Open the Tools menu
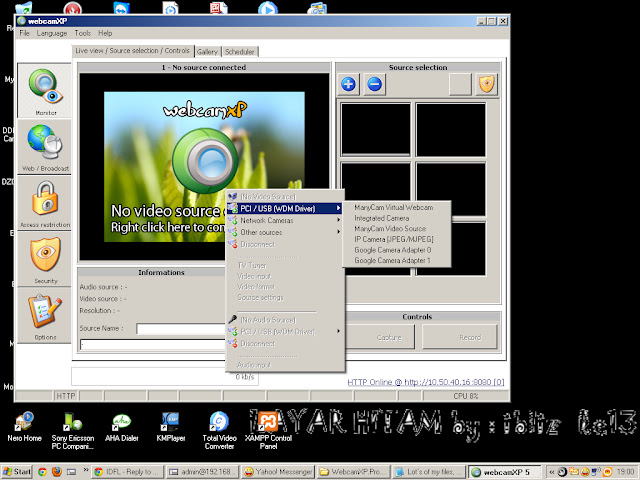This screenshot has width=640, height=480. coord(82,33)
